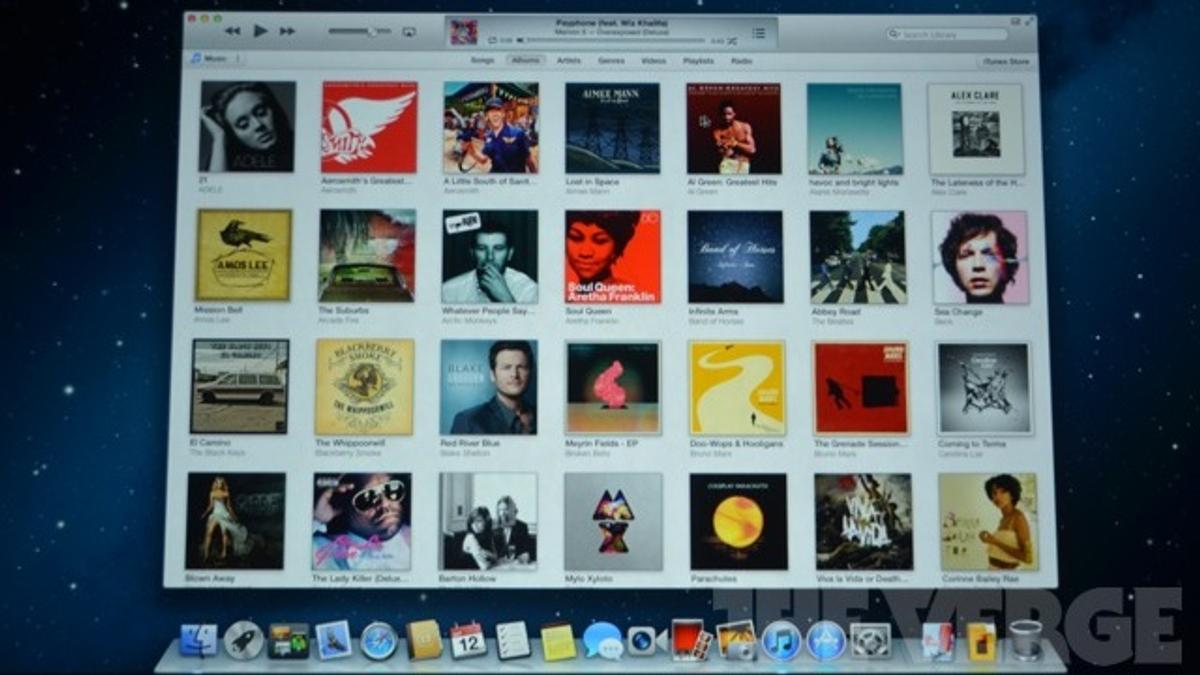Switch to the Songs tab
The width and height of the screenshot is (1200, 675).
[483, 61]
